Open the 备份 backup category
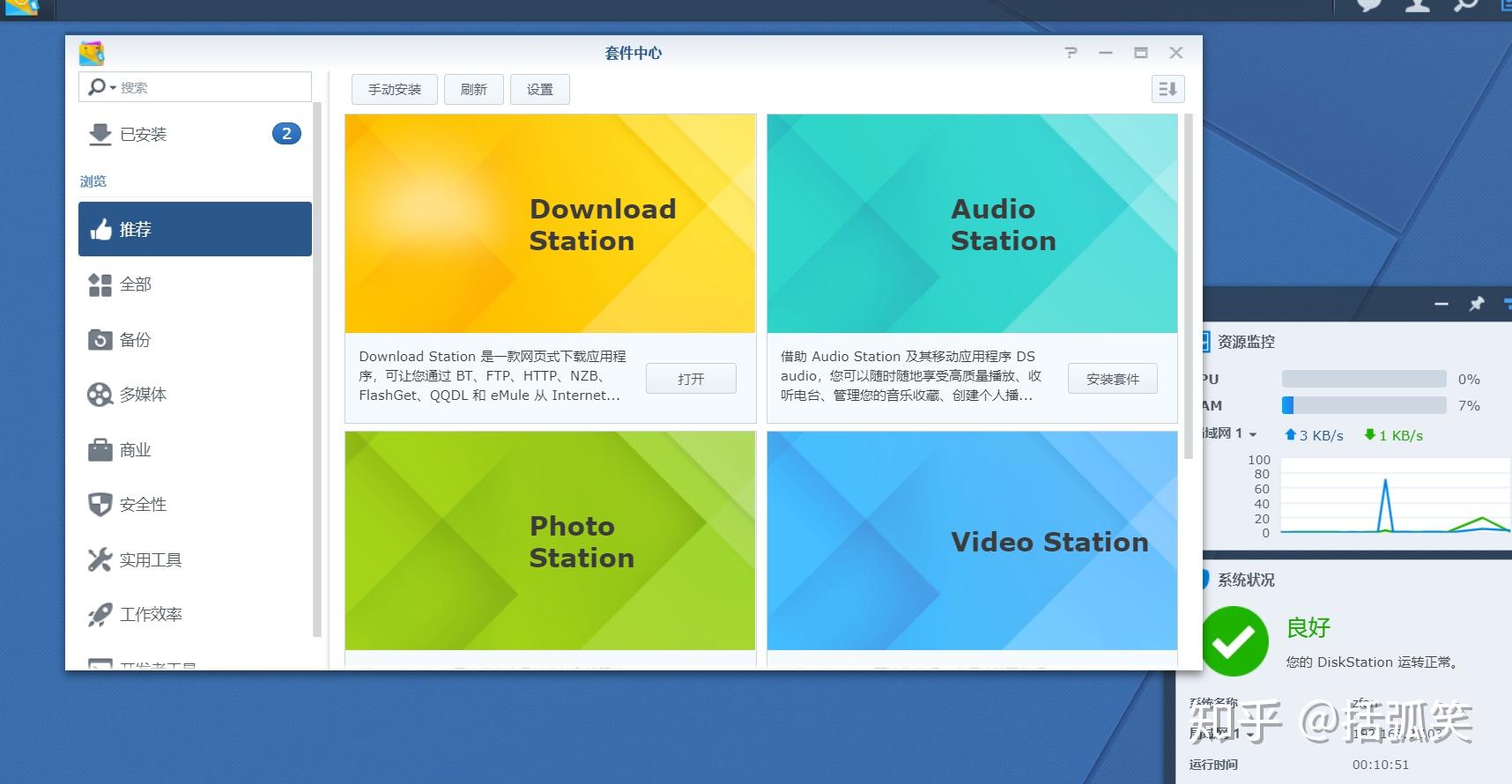The image size is (1512, 784). point(195,339)
